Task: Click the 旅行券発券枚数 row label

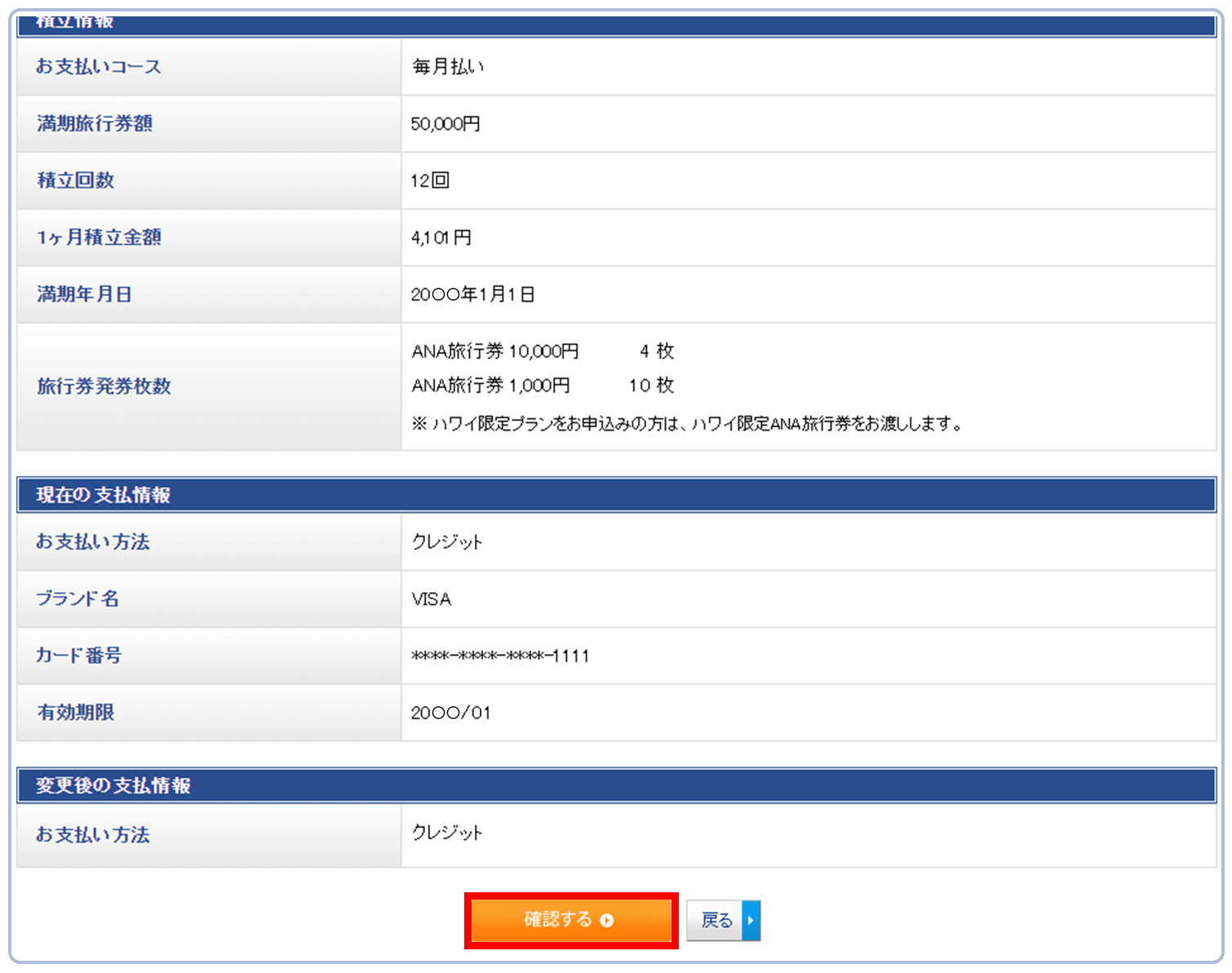Action: click(104, 387)
